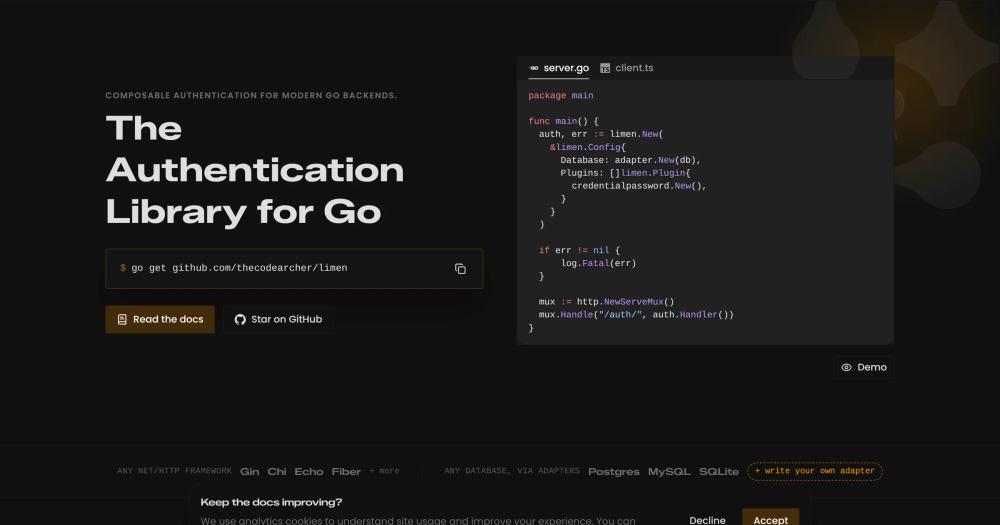The width and height of the screenshot is (1000, 525).
Task: Click the Gin framework label
Action: pos(249,471)
